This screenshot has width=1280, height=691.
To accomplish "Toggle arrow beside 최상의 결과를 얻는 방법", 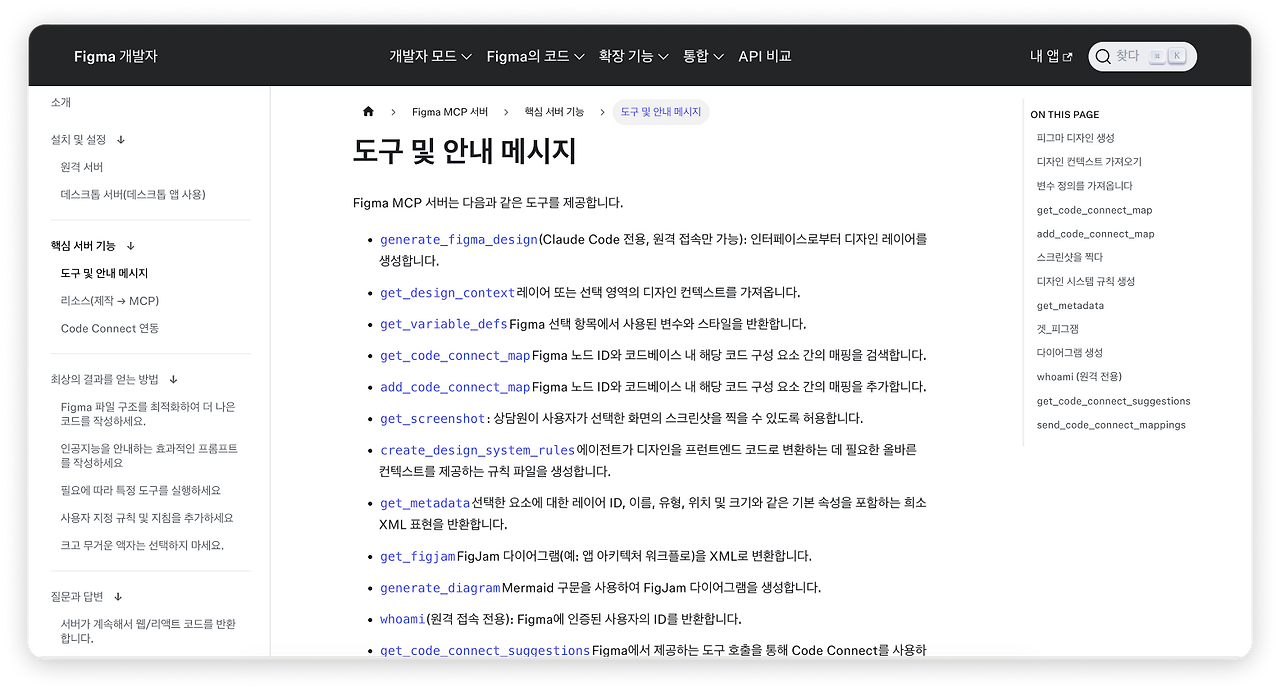I will pyautogui.click(x=173, y=380).
